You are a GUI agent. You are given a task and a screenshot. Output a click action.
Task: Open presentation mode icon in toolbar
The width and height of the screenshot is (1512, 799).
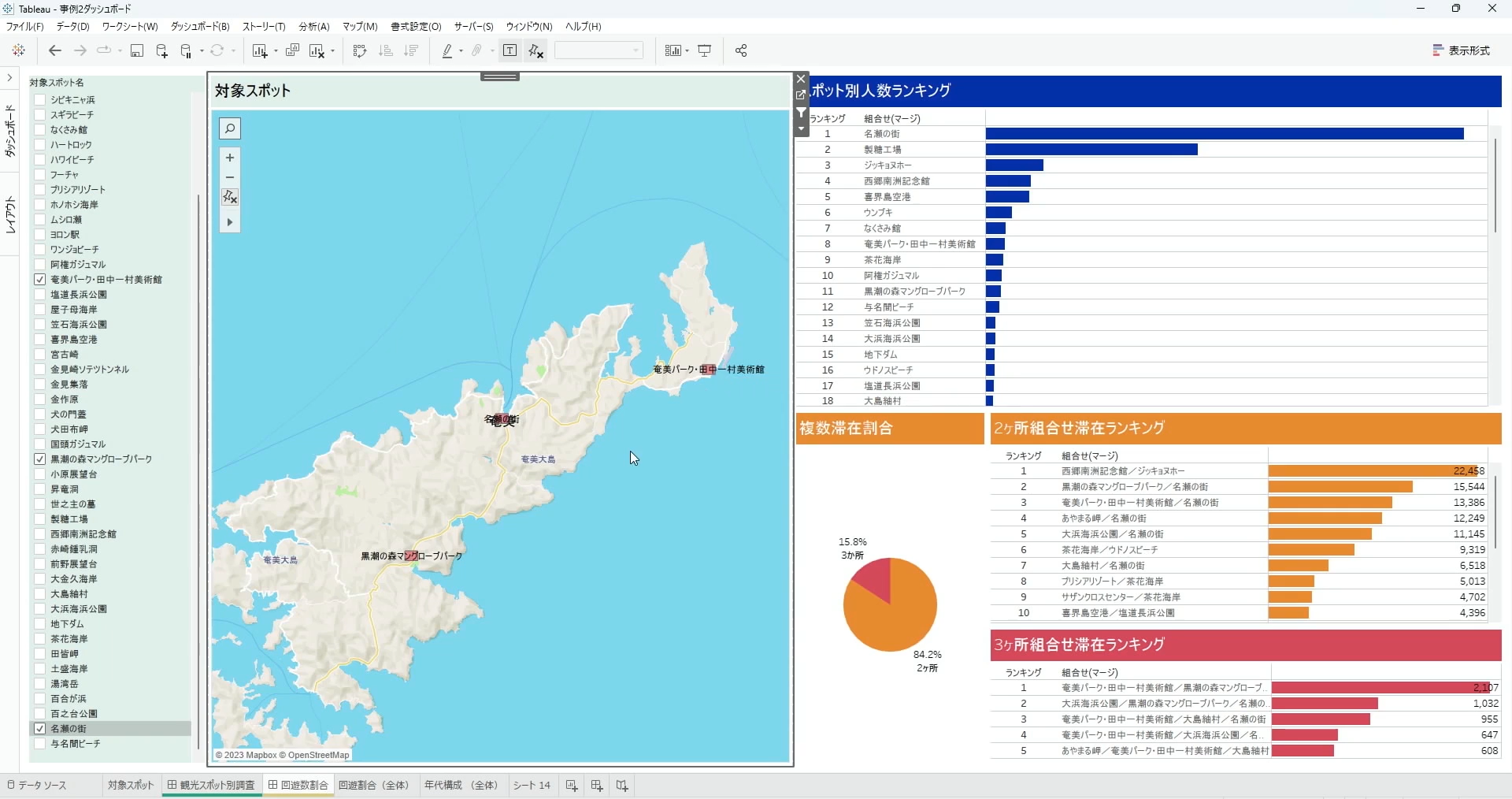(705, 51)
